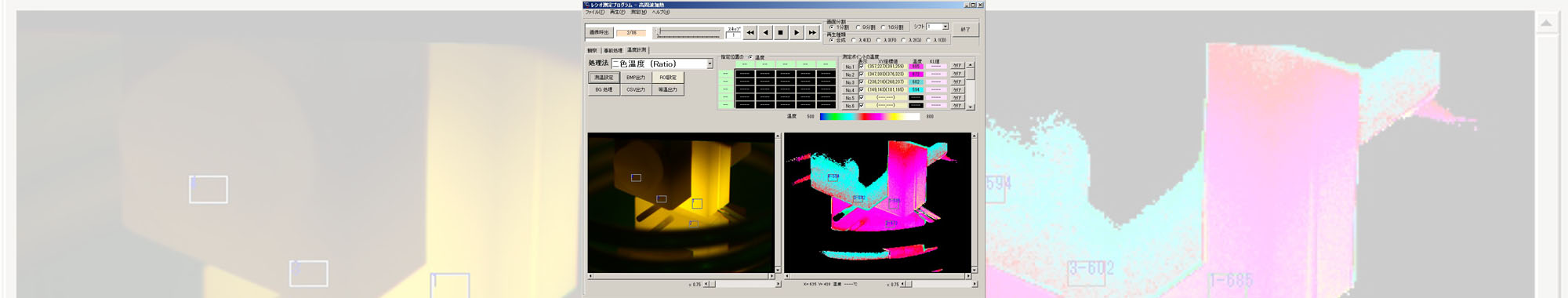Click the BMP出力 button

pos(636,78)
